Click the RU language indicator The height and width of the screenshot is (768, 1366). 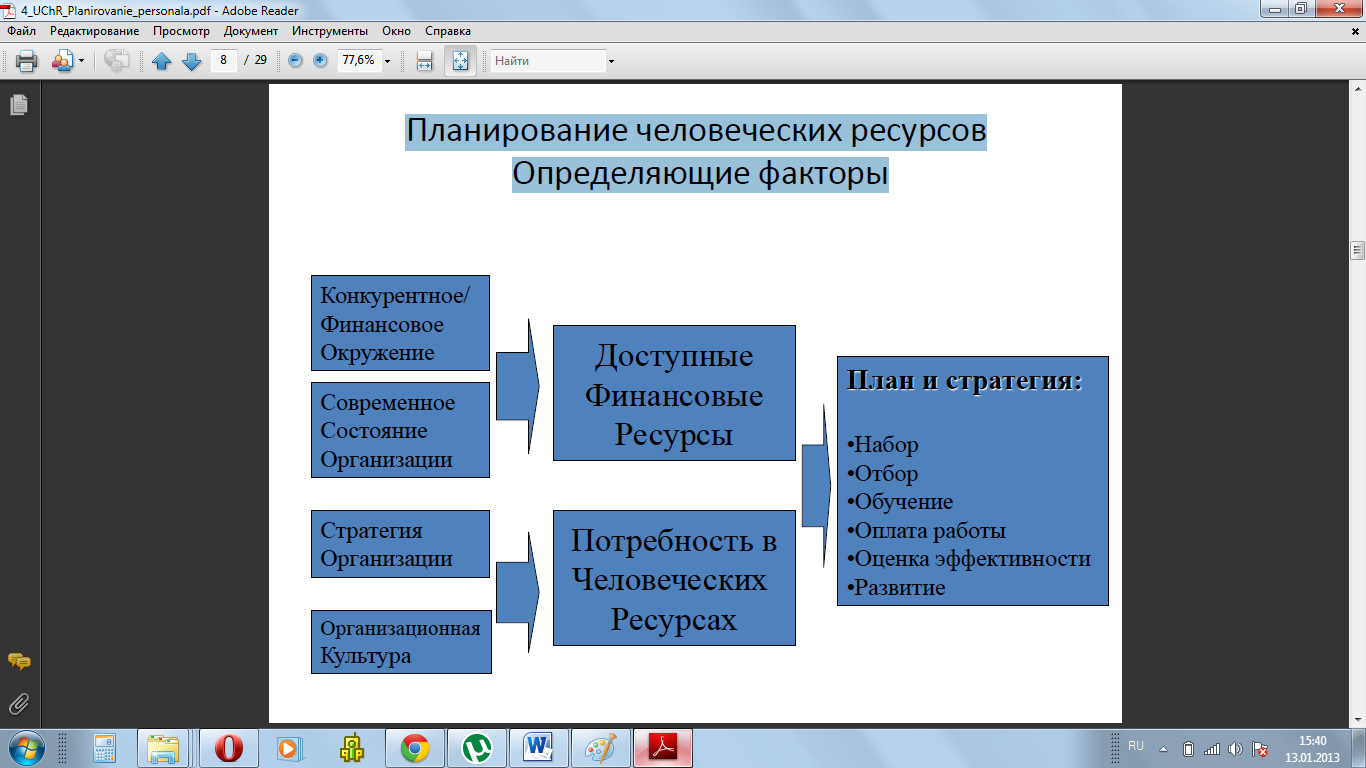click(x=1136, y=746)
